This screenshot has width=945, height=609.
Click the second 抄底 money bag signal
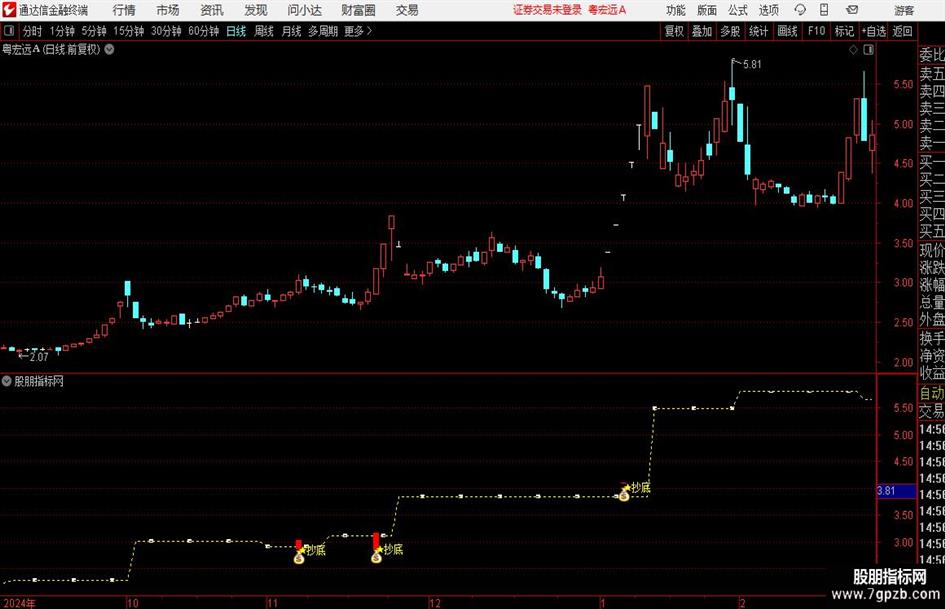[377, 557]
